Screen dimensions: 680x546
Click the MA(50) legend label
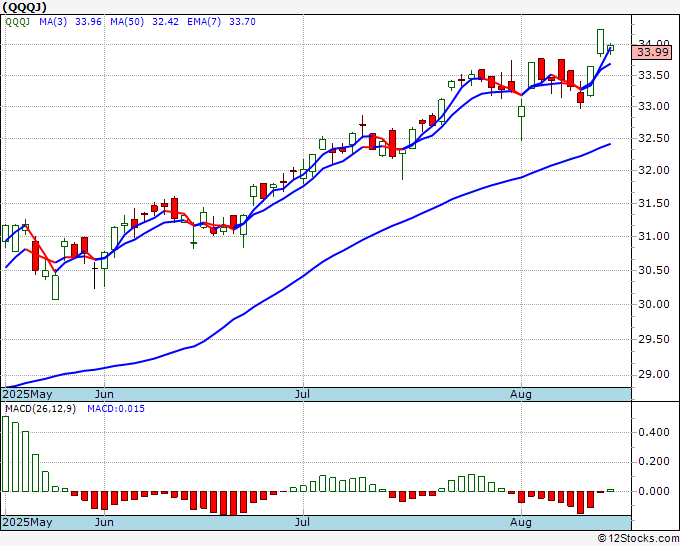127,22
